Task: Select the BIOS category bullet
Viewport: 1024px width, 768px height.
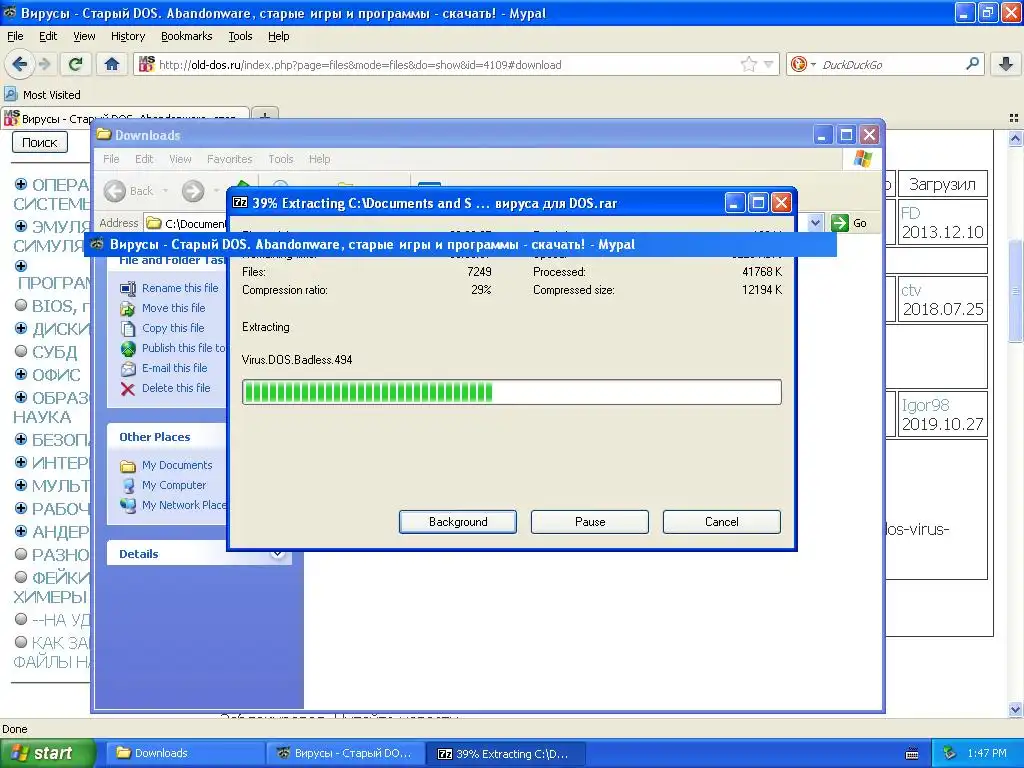Action: pyautogui.click(x=21, y=305)
